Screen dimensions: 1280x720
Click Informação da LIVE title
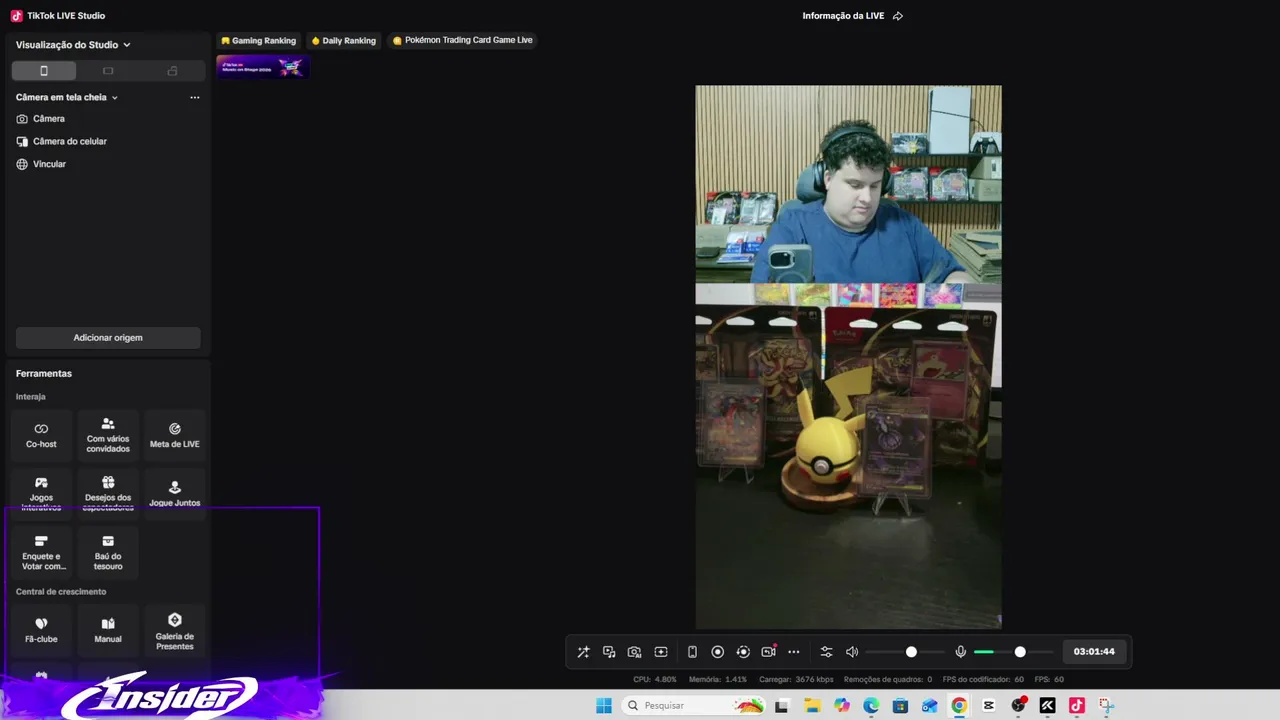(x=843, y=16)
